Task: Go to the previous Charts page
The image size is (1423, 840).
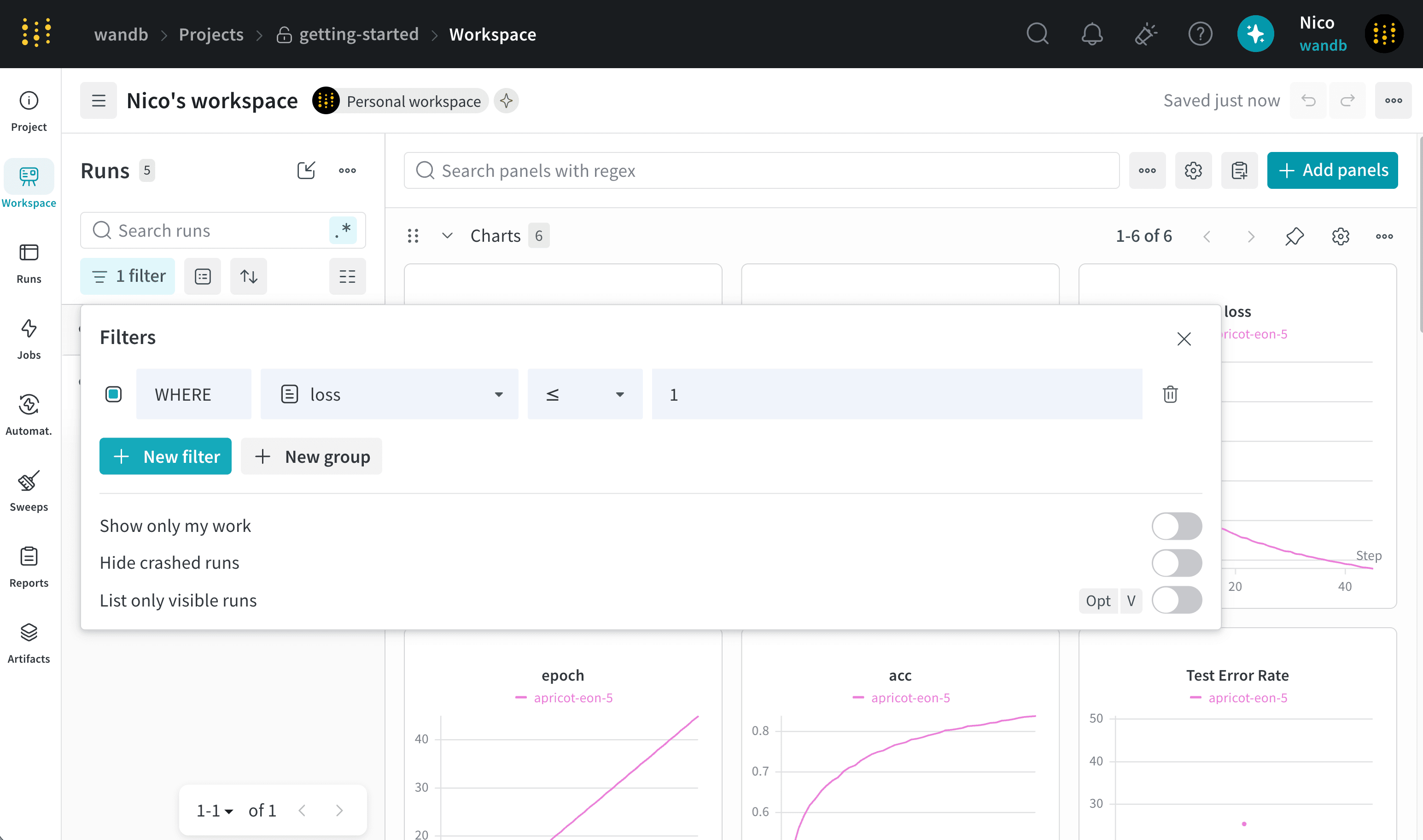Action: (1206, 236)
